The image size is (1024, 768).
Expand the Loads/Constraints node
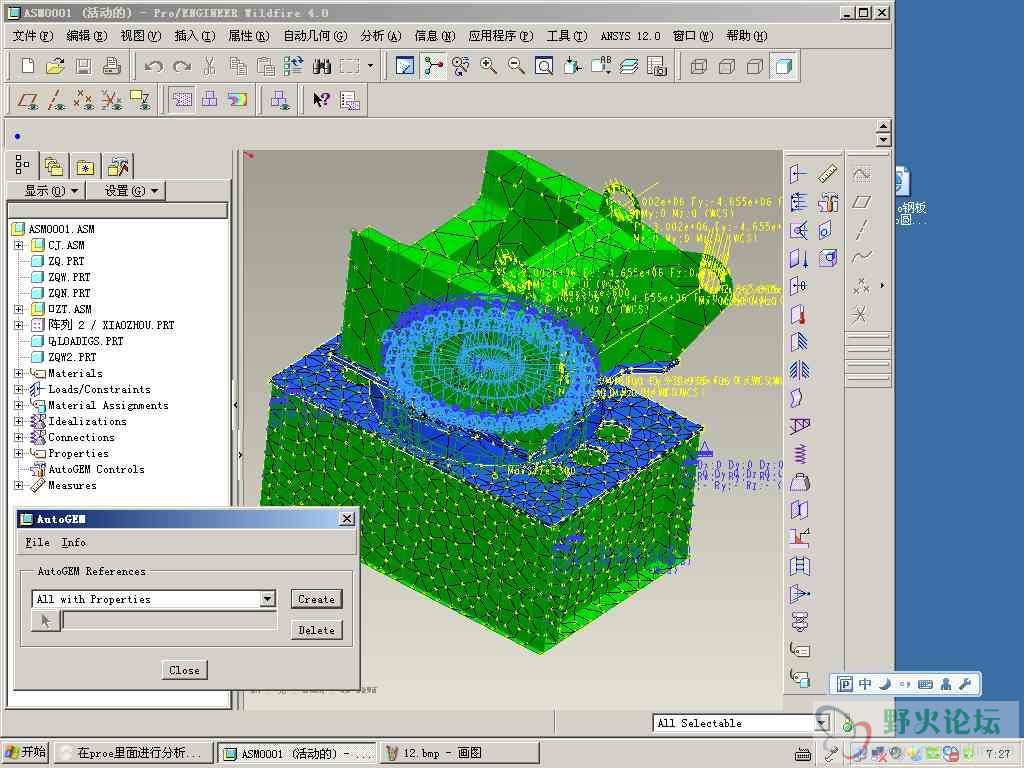pyautogui.click(x=19, y=389)
